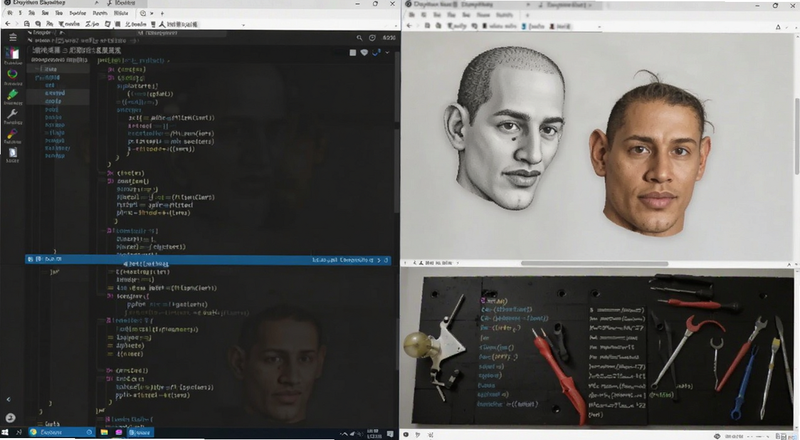
Task: Show hidden tray icons with the taskbar chevron
Action: (x=344, y=434)
